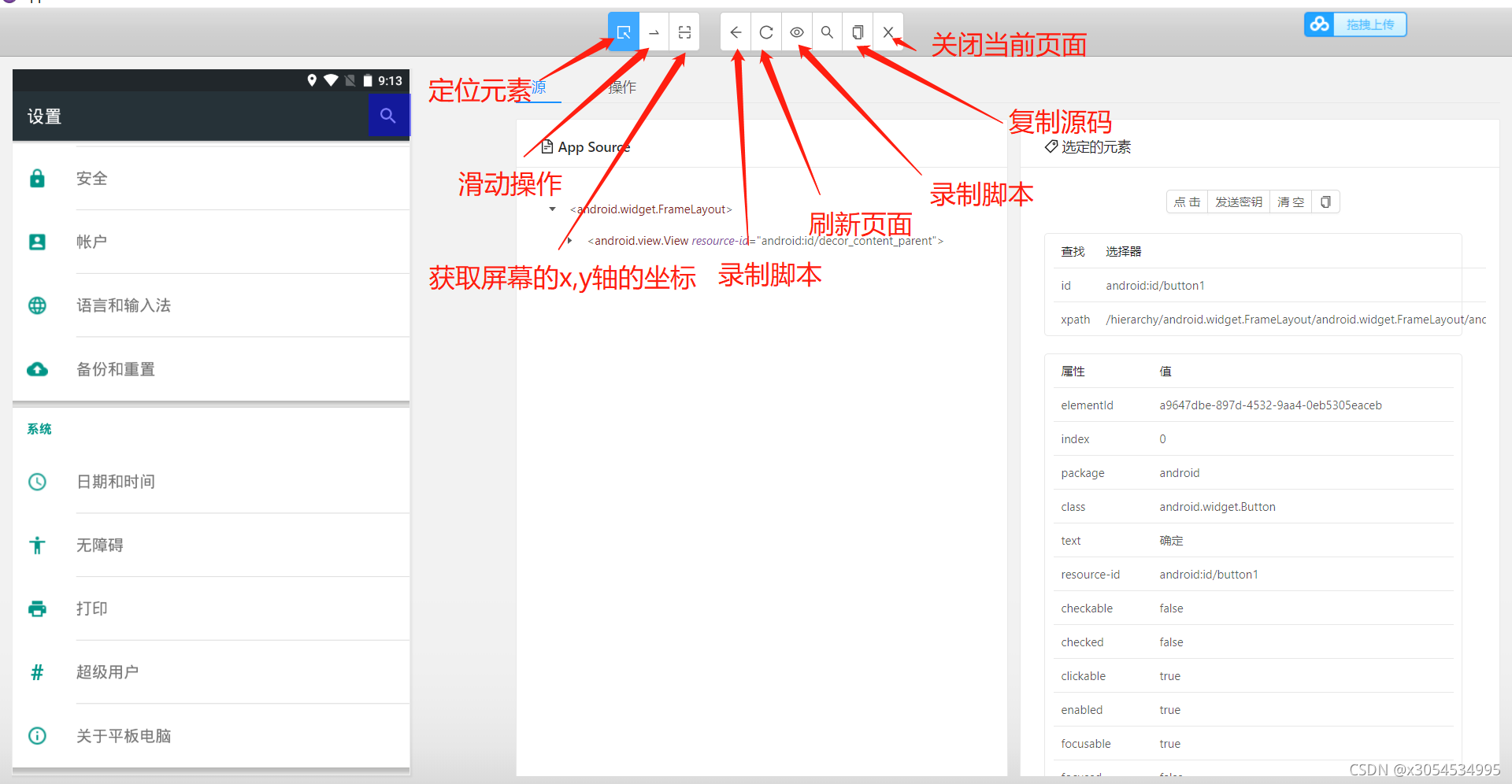Open the element search icon

[827, 31]
